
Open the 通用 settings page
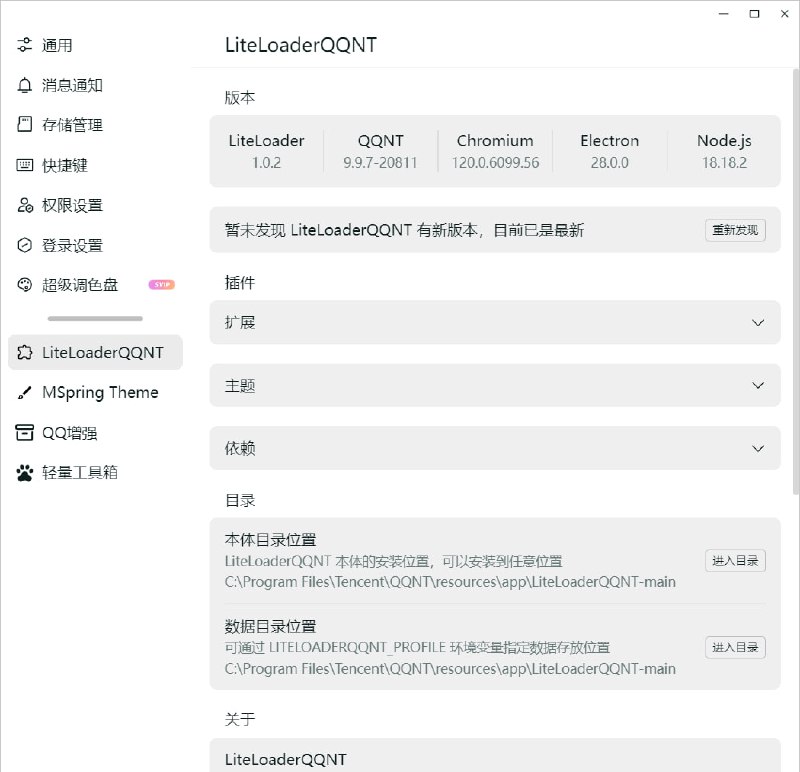pyautogui.click(x=95, y=45)
